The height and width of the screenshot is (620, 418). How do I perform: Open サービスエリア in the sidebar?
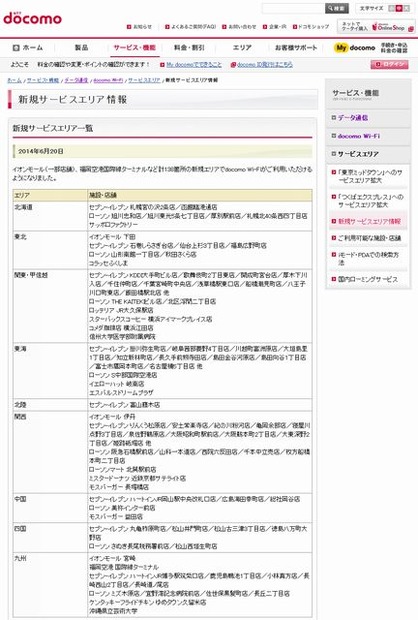coord(358,154)
